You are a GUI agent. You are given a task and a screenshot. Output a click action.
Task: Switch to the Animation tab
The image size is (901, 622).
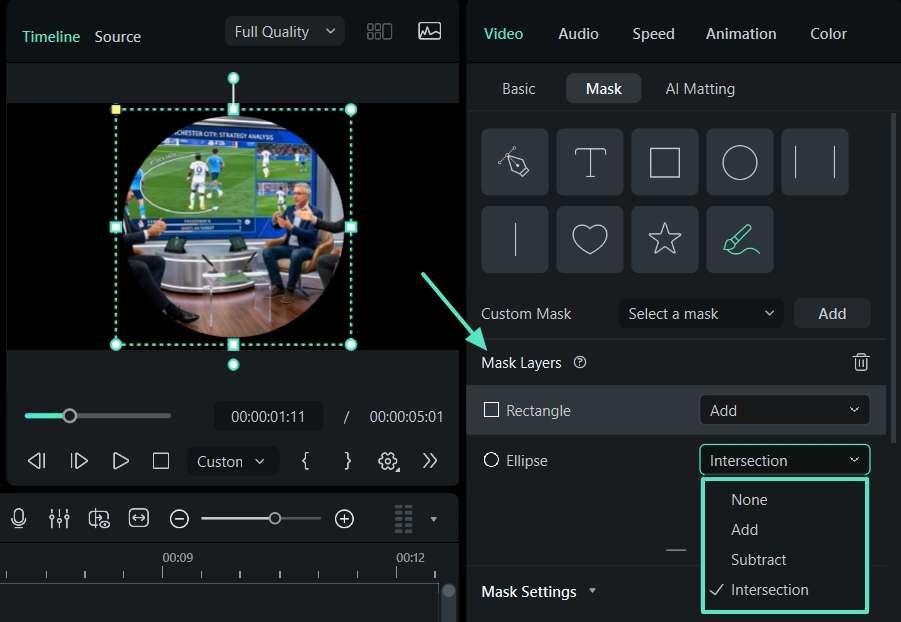tap(741, 34)
